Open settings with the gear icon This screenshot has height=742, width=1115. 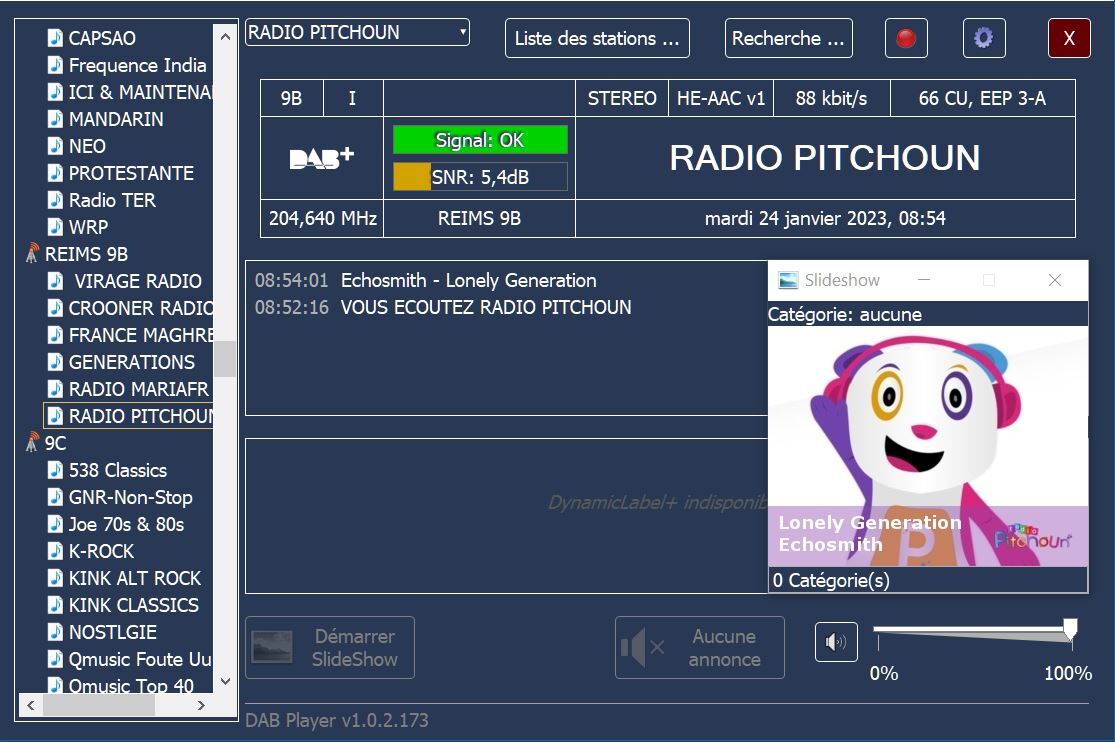(984, 38)
